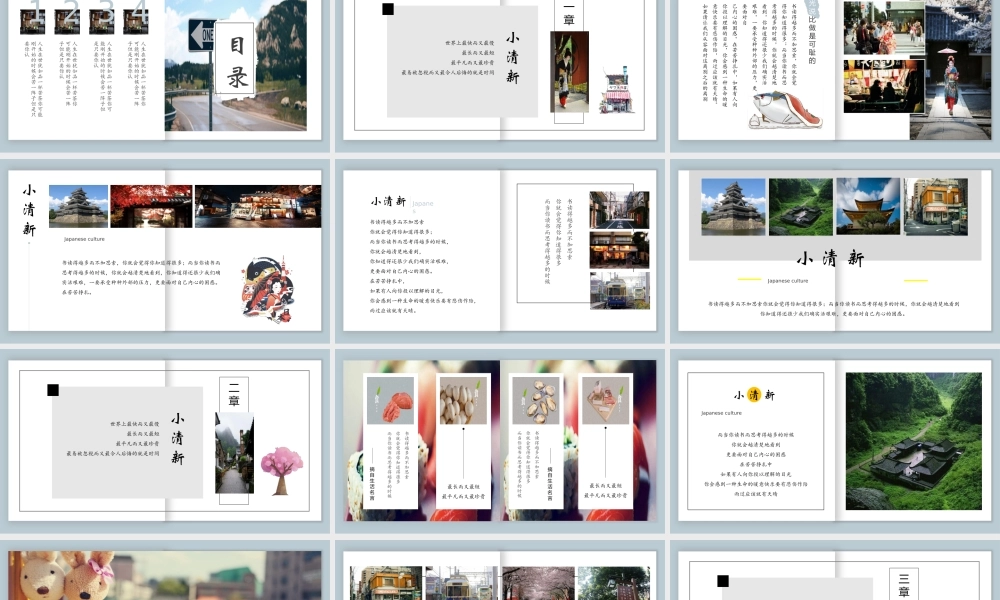Screen dimensions: 1000x600
Task: Click the colorful geisha and koi illustration
Action: pos(268,289)
